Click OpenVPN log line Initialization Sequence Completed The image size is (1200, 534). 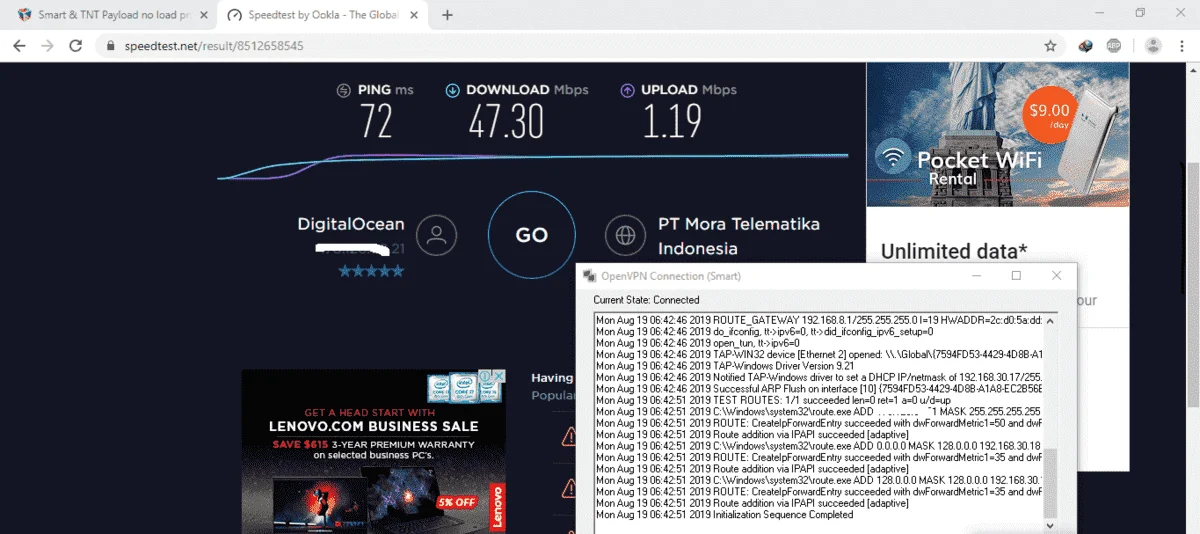coord(724,515)
